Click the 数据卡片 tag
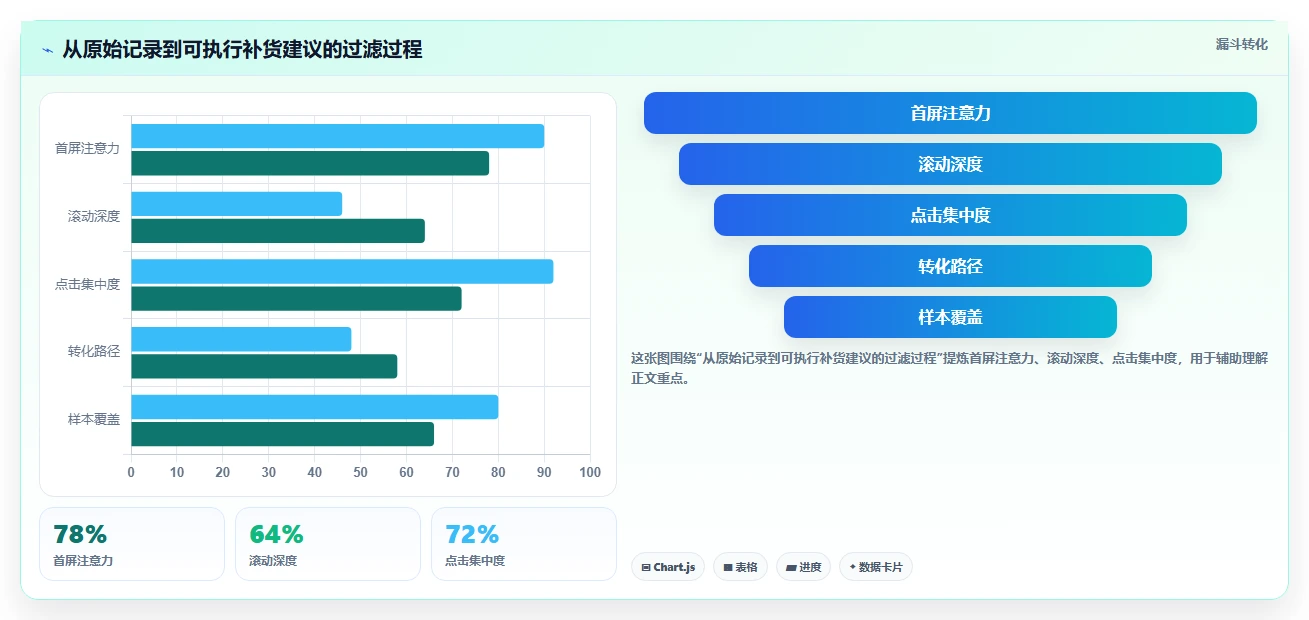The height and width of the screenshot is (620, 1309). click(x=875, y=567)
